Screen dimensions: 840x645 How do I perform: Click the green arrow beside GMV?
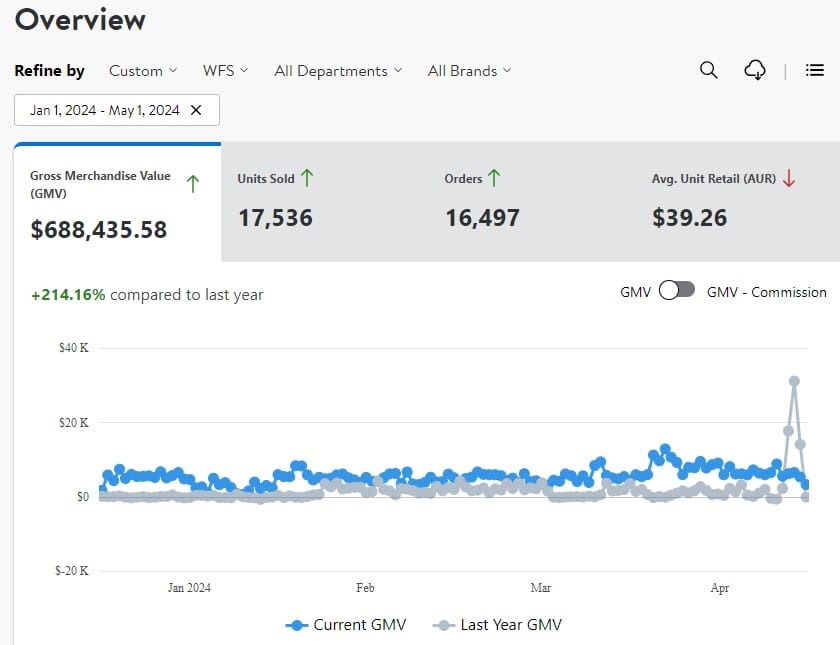193,183
